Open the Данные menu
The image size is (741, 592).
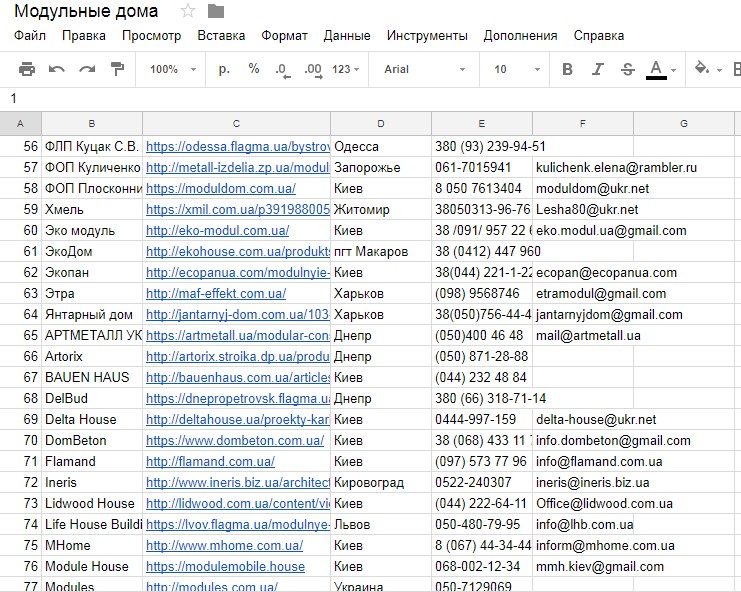point(347,36)
